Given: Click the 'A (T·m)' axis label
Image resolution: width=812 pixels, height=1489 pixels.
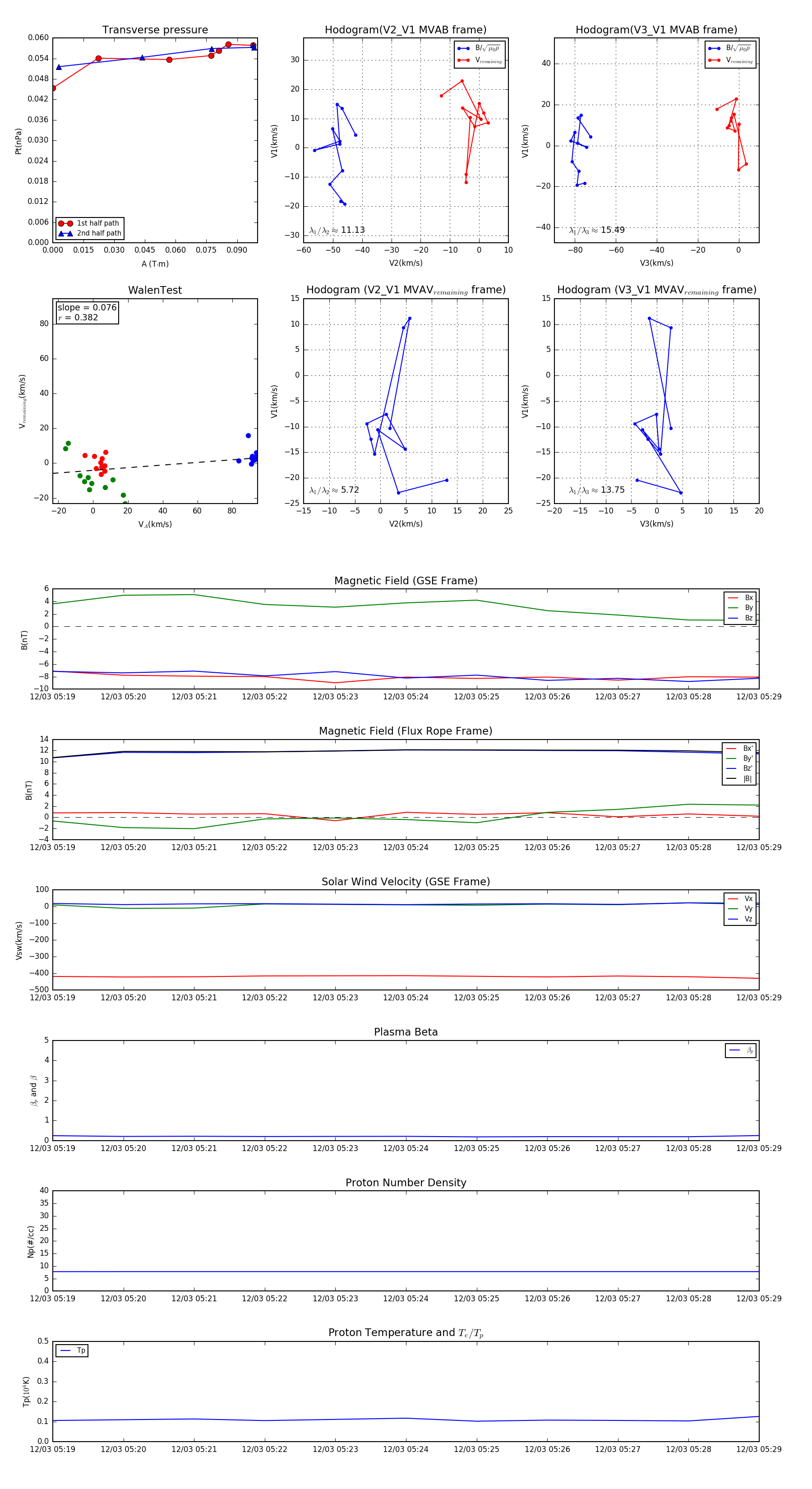Looking at the screenshot, I should coord(155,264).
